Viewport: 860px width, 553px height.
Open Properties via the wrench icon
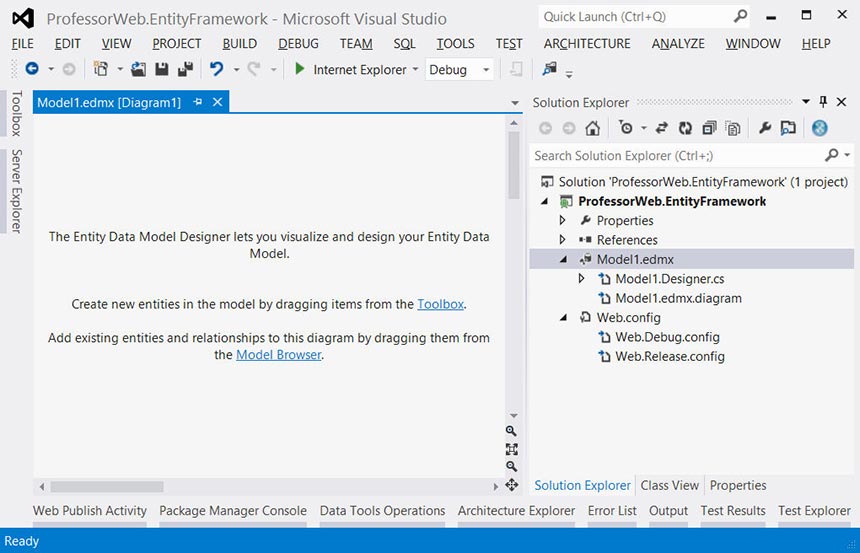pos(765,128)
